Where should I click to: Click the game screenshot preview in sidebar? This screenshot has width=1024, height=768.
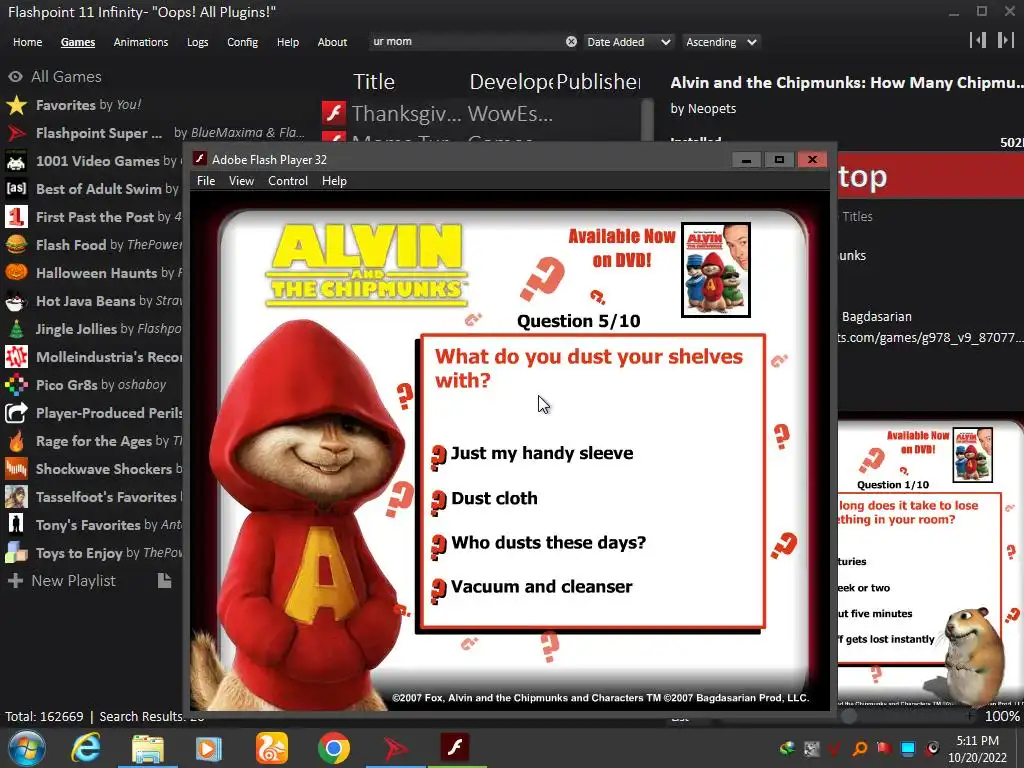click(x=930, y=563)
